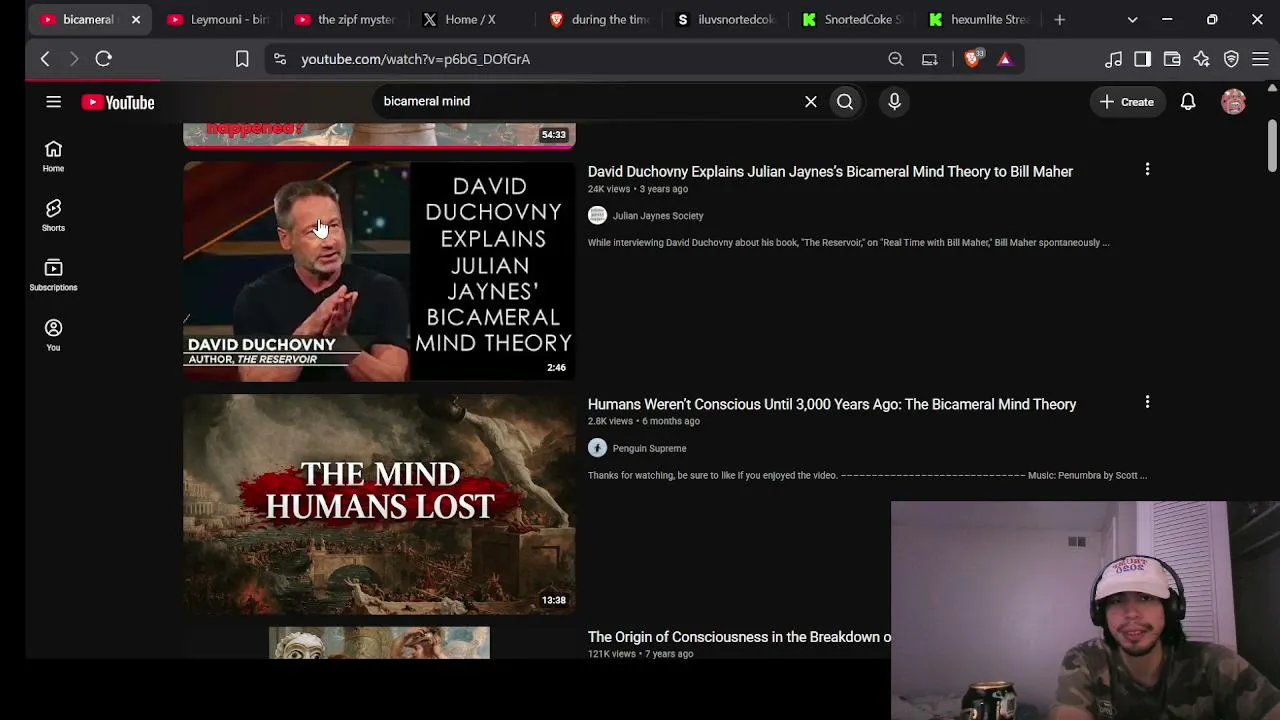1280x720 pixels.
Task: Open the browser main menu
Action: (x=1260, y=59)
